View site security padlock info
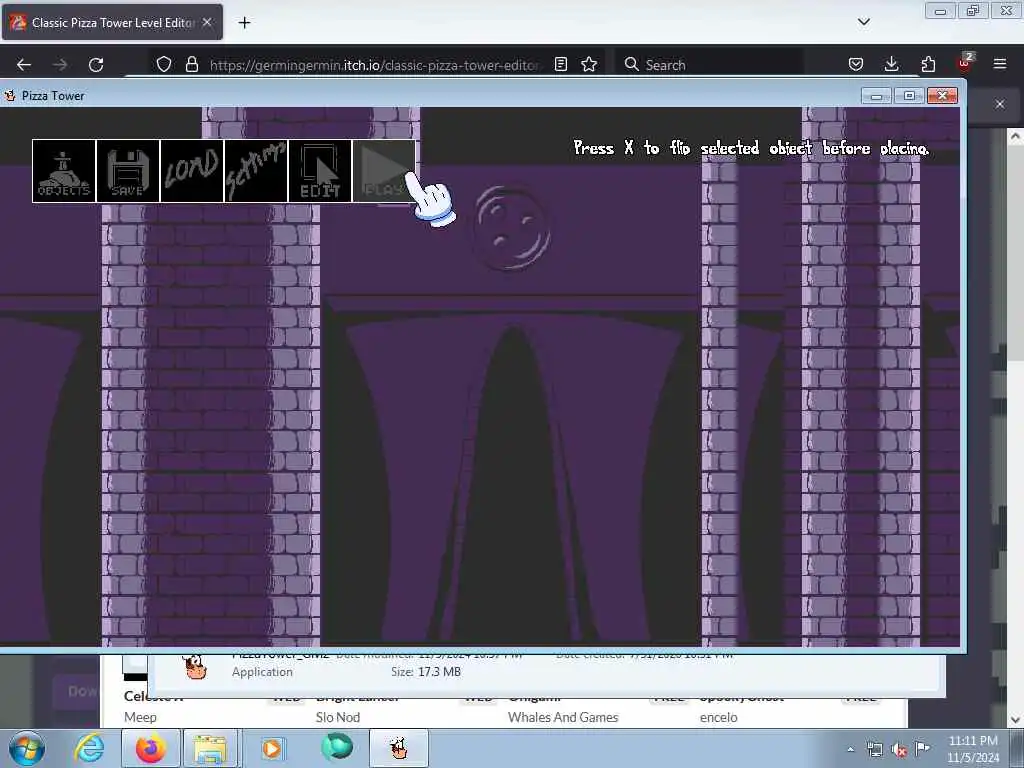The image size is (1024, 768). click(x=191, y=64)
